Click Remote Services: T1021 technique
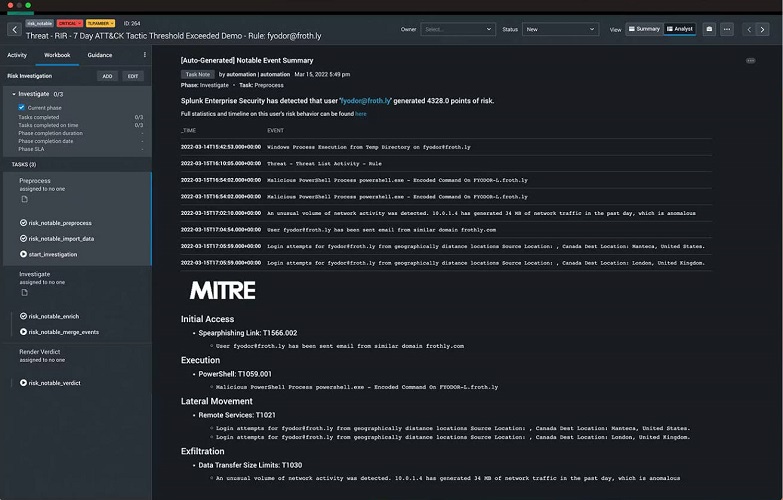Image resolution: width=783 pixels, height=500 pixels. (x=237, y=415)
